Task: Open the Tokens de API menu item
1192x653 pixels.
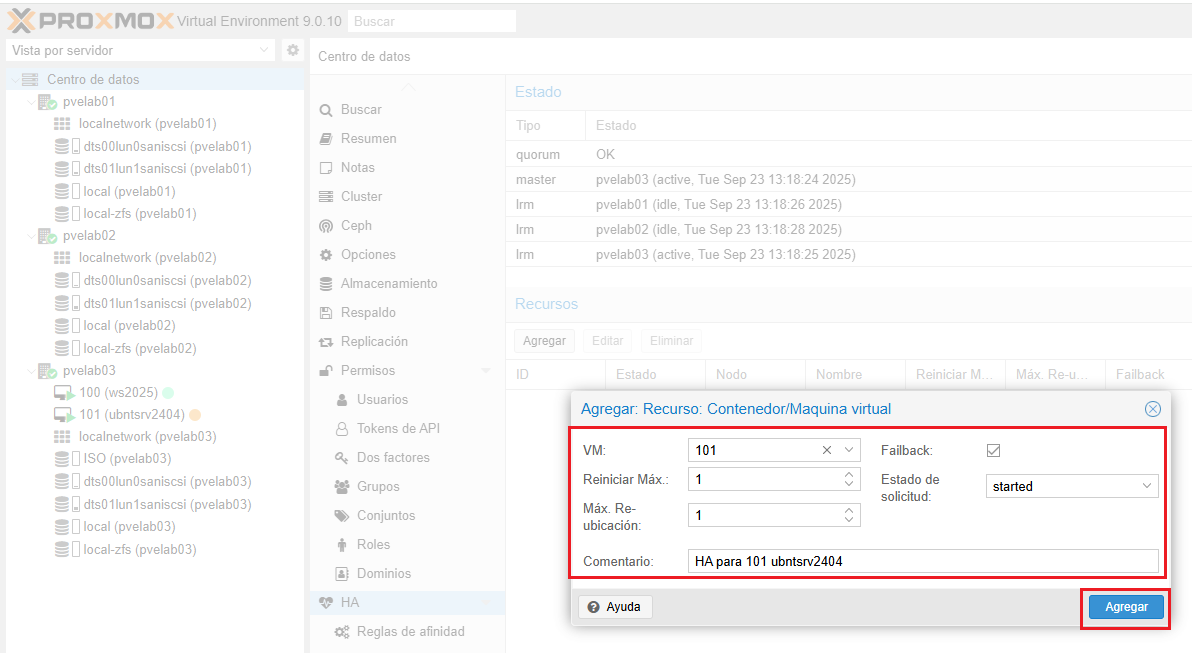Action: [398, 429]
